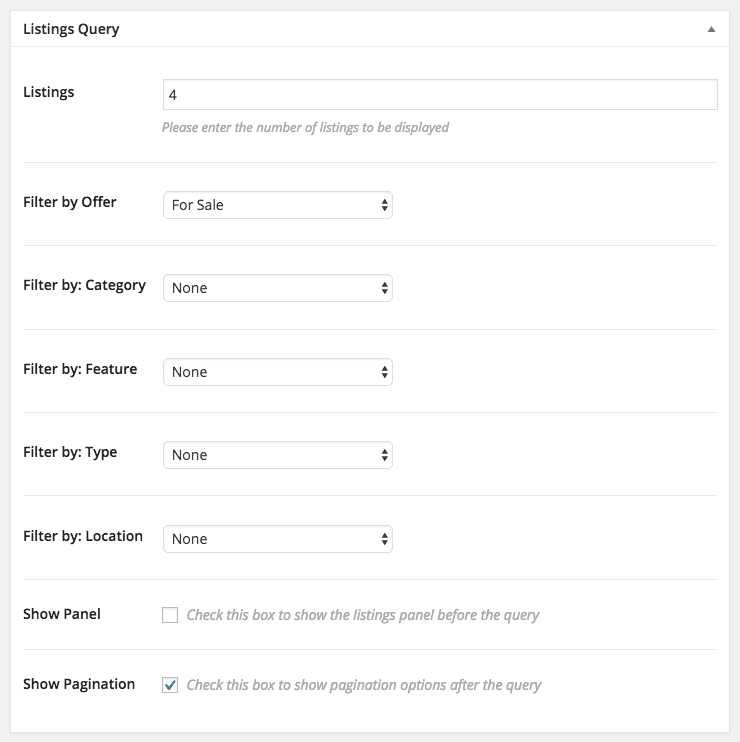Uncheck the Show Pagination checkbox
740x742 pixels.
point(170,685)
